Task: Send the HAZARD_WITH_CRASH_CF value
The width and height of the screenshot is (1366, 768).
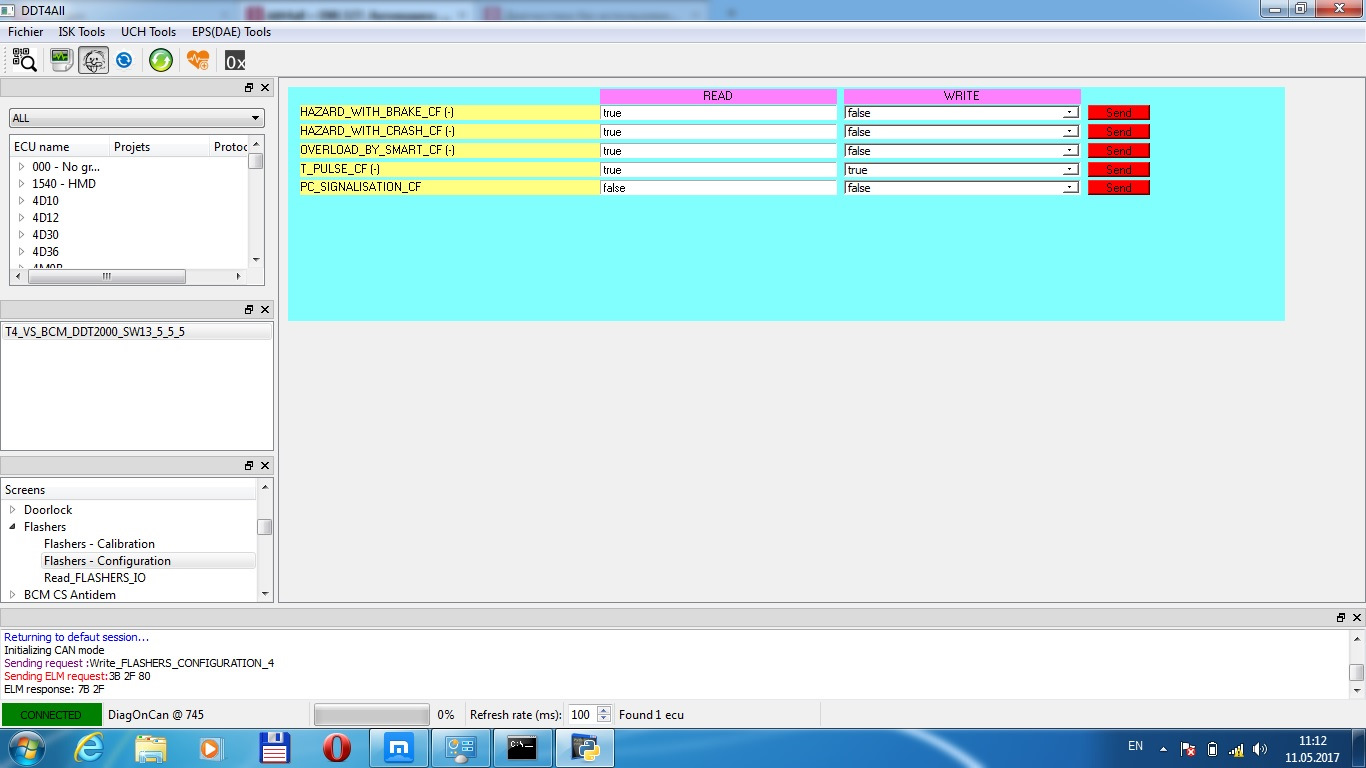Action: [x=1119, y=132]
